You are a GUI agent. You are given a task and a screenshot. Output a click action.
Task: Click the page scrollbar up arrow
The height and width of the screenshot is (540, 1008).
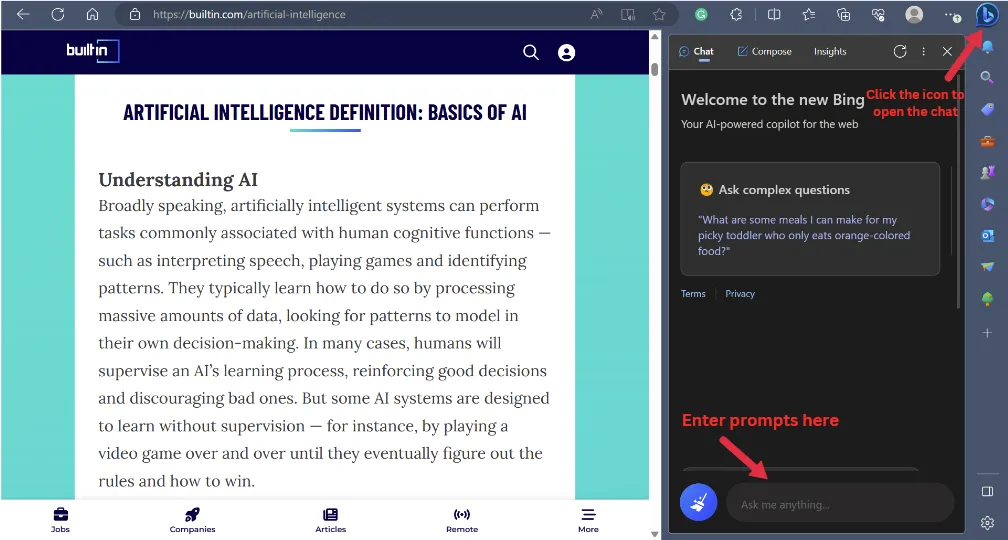click(x=654, y=35)
